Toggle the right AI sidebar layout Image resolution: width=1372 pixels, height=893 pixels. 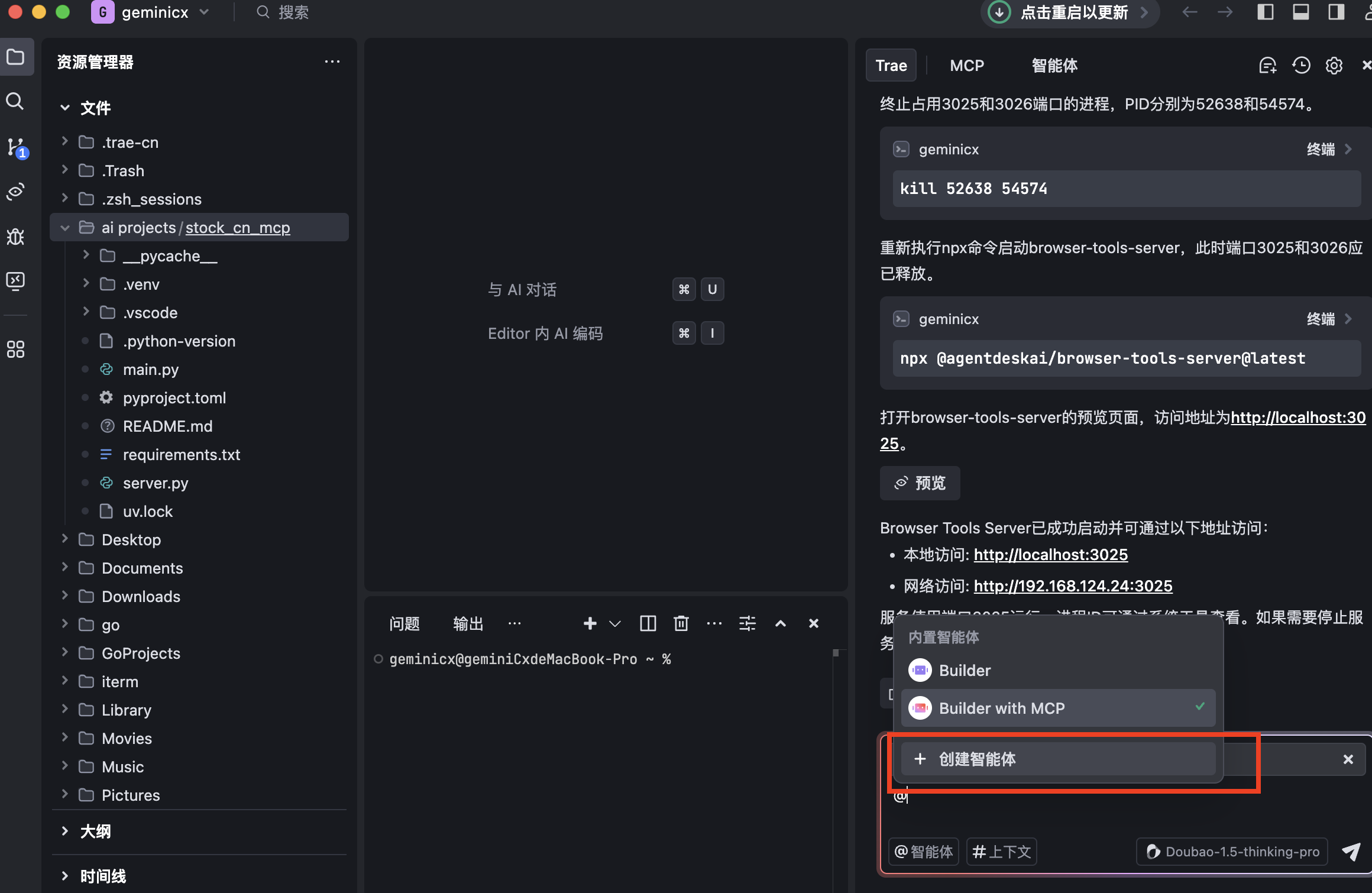[x=1336, y=12]
